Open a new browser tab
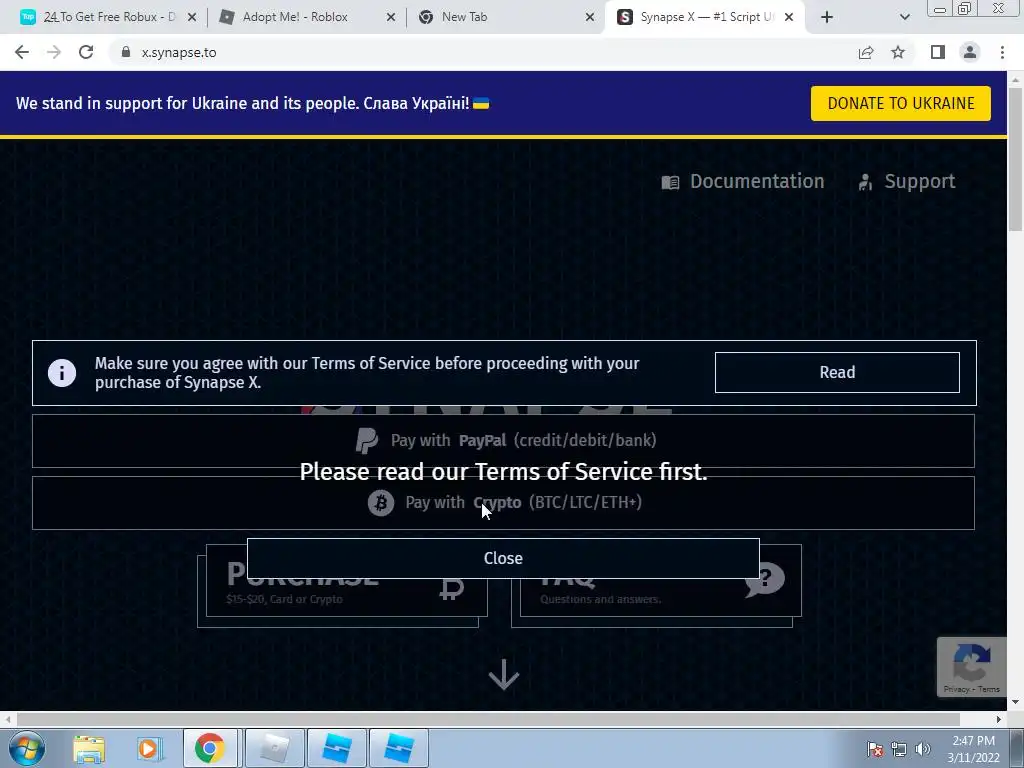 coord(827,18)
